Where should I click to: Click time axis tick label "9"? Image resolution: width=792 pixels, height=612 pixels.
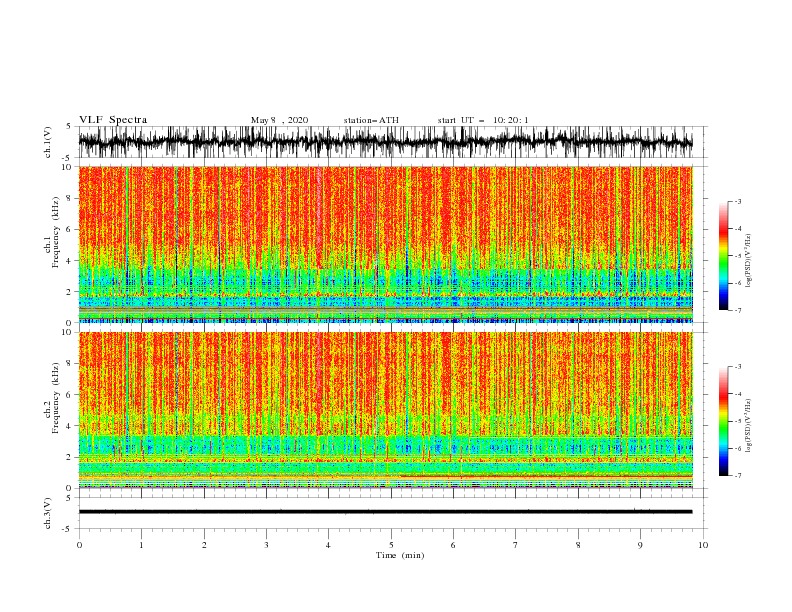click(640, 545)
